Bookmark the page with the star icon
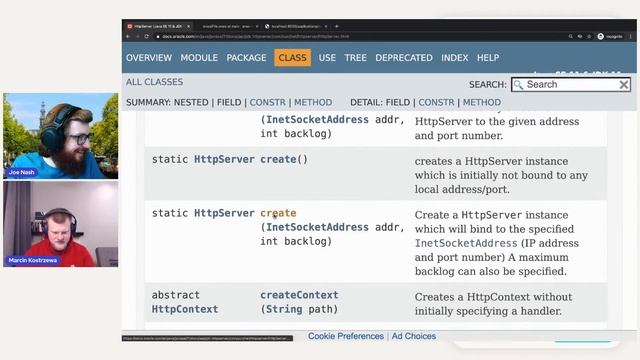 589,36
